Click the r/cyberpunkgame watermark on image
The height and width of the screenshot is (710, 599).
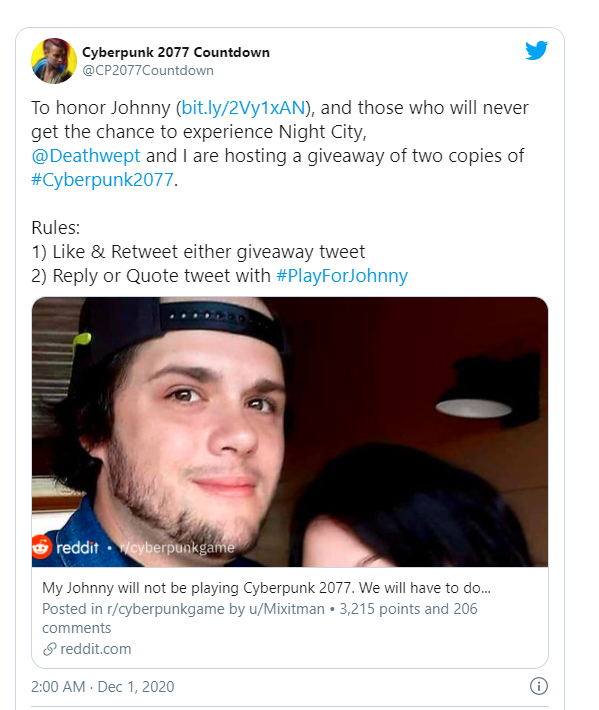click(177, 548)
